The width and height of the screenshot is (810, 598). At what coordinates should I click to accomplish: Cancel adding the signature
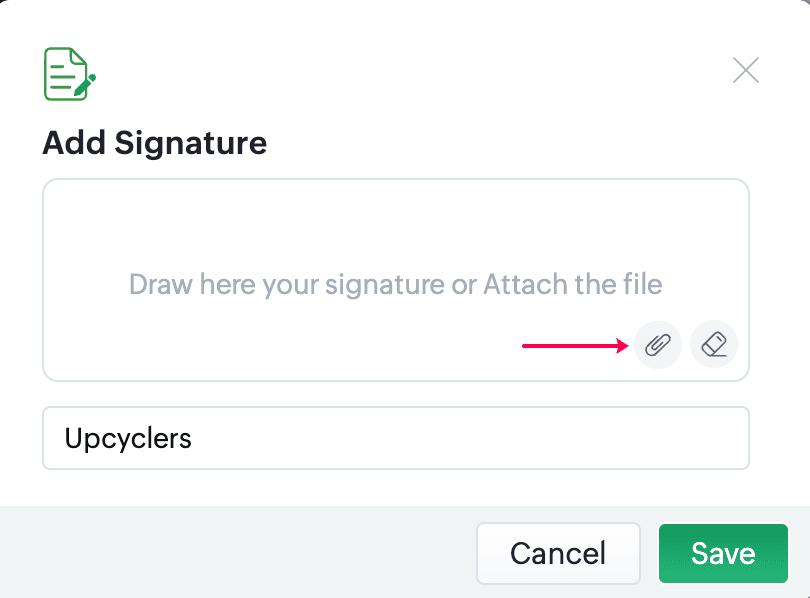pos(558,553)
